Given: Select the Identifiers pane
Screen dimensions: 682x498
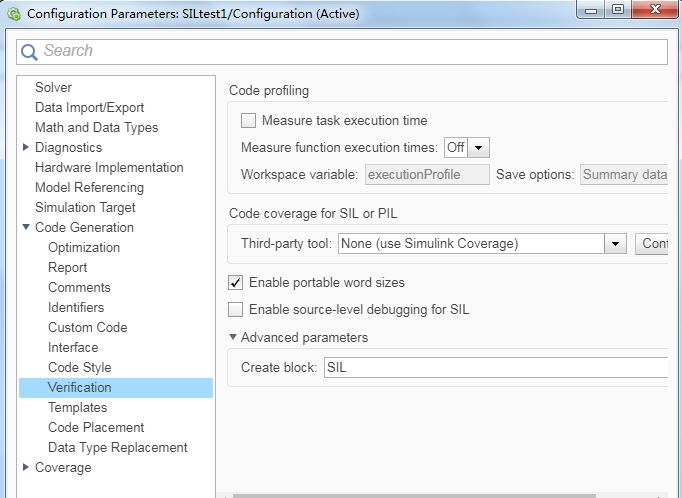Looking at the screenshot, I should (x=76, y=307).
